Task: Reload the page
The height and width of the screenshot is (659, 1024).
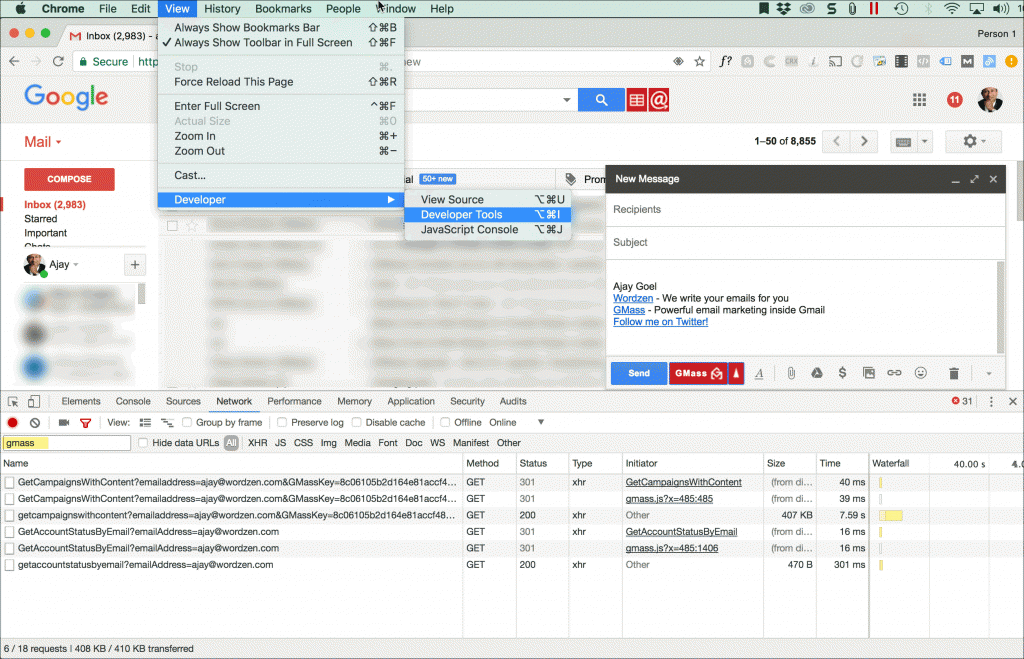Action: [58, 61]
